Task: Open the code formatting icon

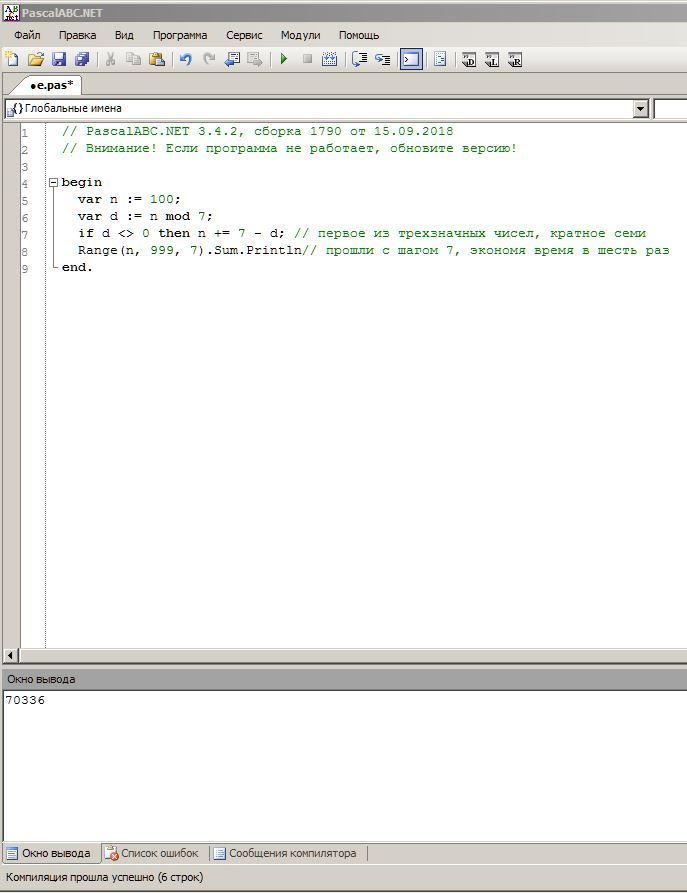Action: (440, 59)
